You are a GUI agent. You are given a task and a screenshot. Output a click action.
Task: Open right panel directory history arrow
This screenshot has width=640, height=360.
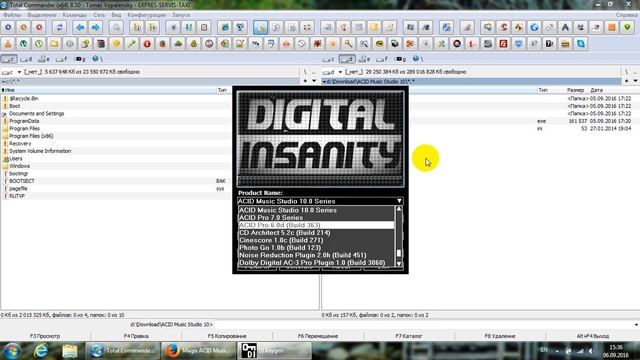pyautogui.click(x=636, y=81)
